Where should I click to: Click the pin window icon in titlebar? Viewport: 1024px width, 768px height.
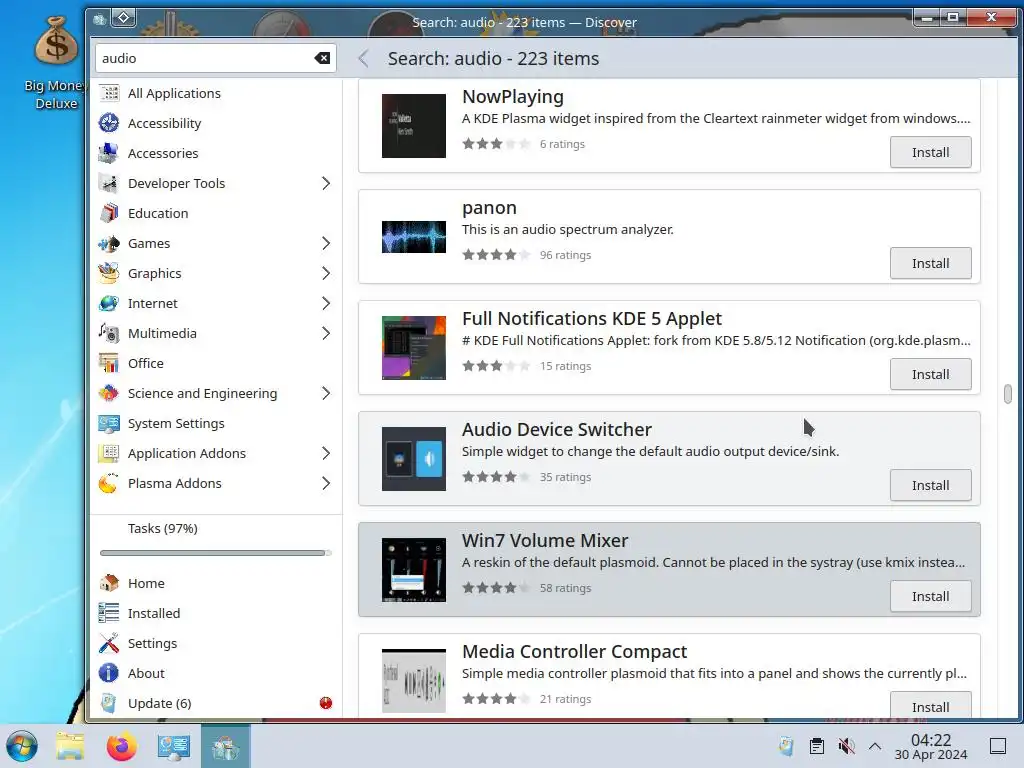tap(123, 18)
